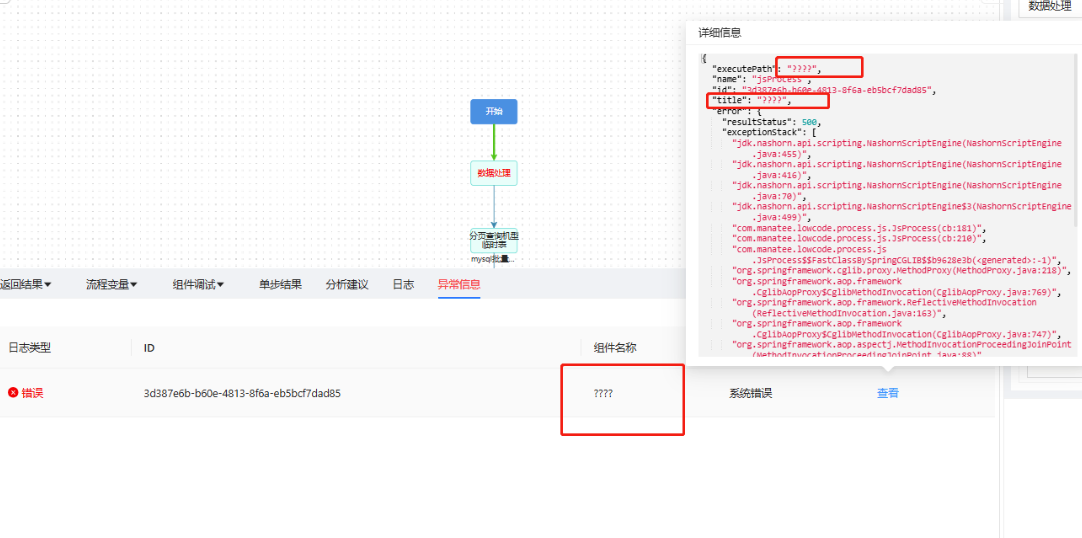
Task: Click the ???? component name cell
Action: [x=603, y=393]
